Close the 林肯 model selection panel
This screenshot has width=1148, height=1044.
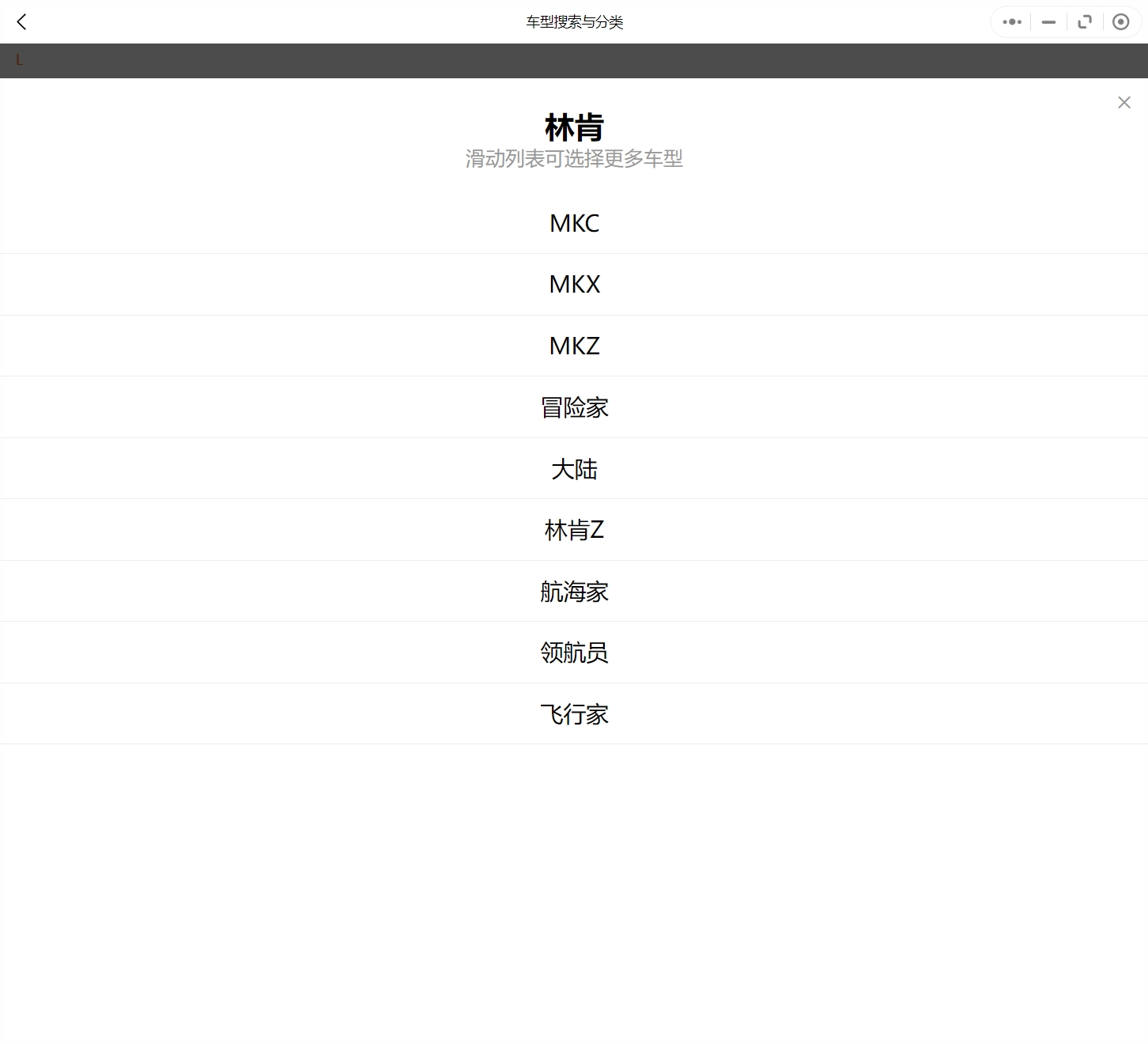click(1123, 103)
